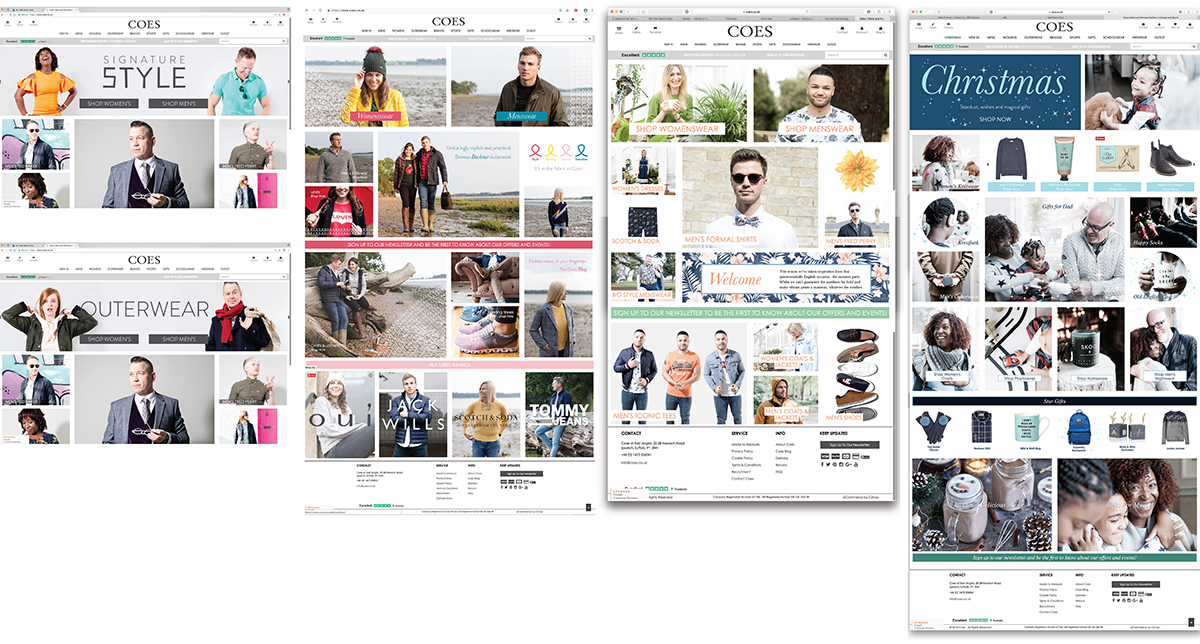1200x644 pixels.
Task: Open Gifts for Dad tile
Action: click(1055, 249)
